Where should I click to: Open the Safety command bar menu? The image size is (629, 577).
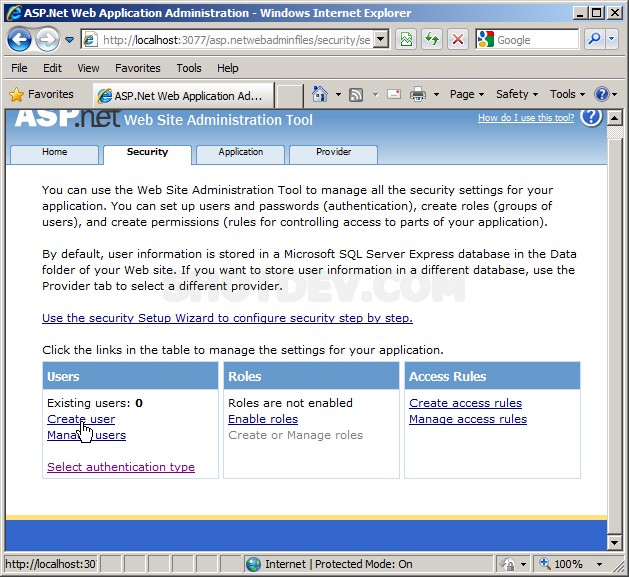(517, 94)
